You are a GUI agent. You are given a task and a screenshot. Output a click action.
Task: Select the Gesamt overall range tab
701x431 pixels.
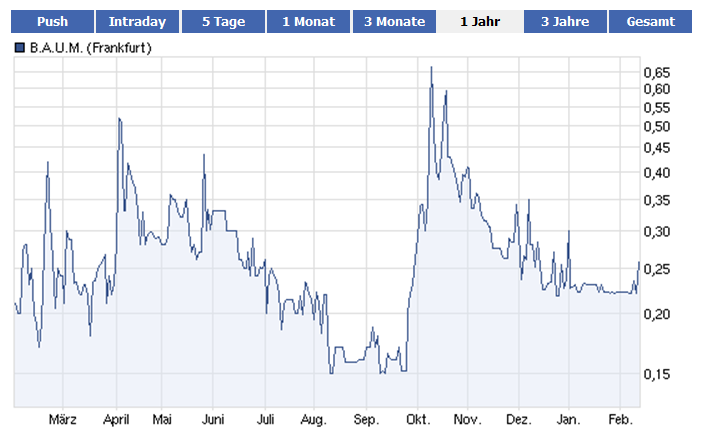point(650,21)
